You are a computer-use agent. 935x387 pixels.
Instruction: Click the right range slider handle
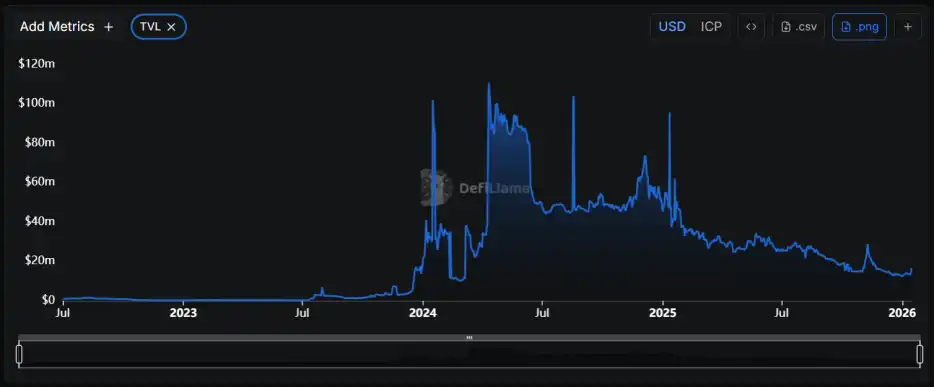920,354
